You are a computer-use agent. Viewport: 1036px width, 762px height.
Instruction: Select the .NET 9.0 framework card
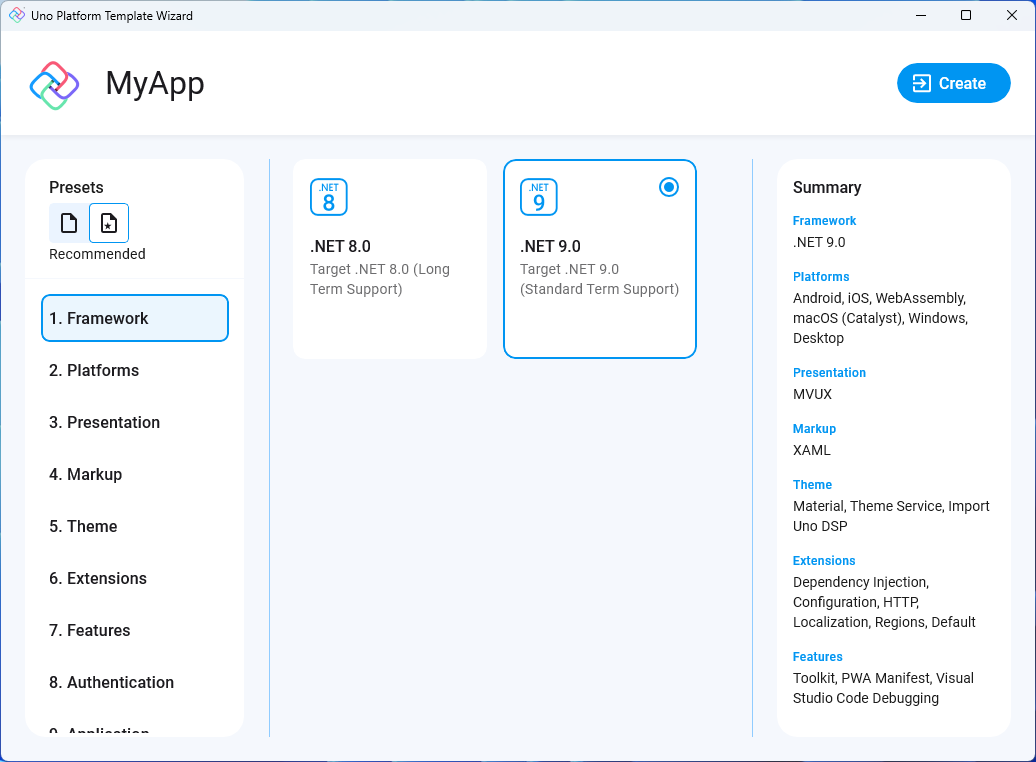coord(599,258)
